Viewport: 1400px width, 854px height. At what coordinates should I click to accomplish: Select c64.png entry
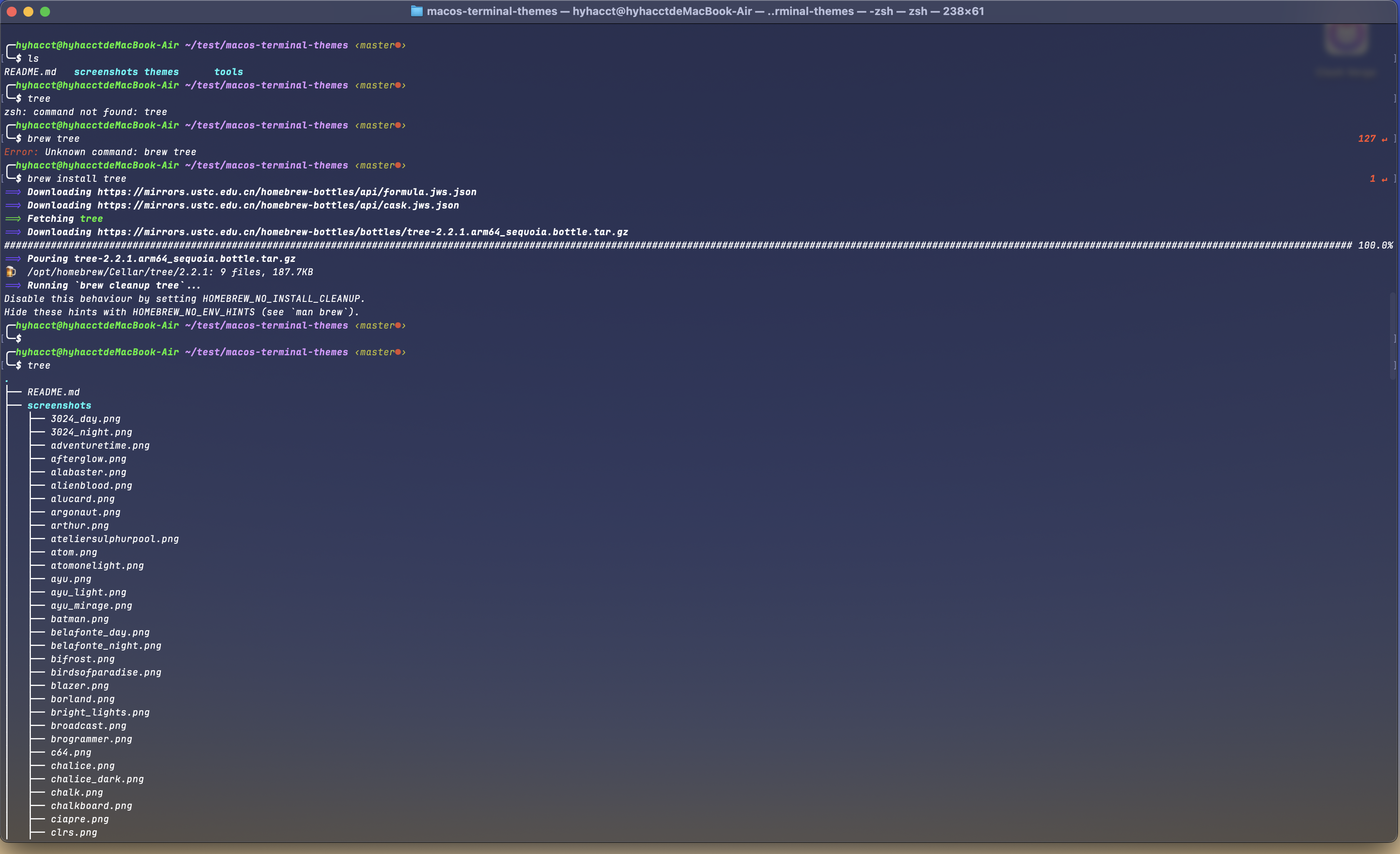pyautogui.click(x=71, y=753)
